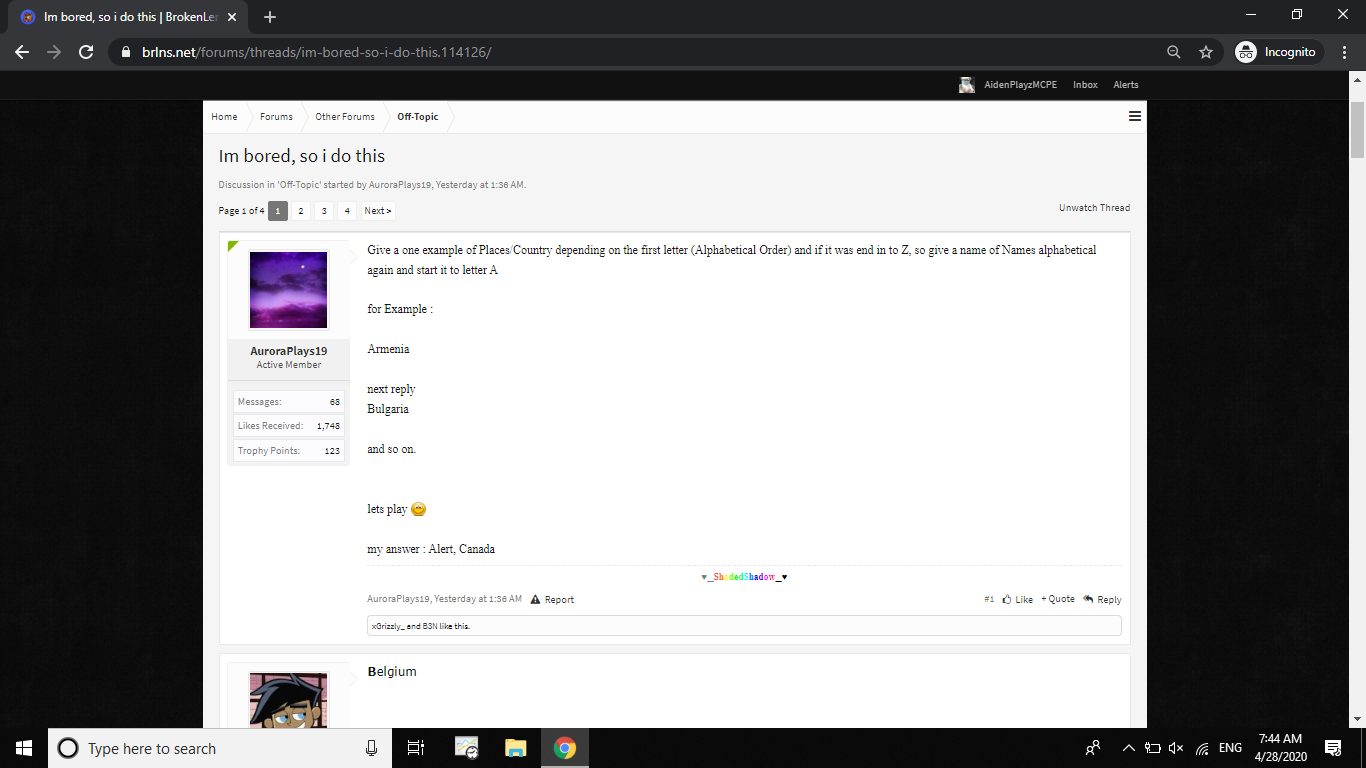Screen dimensions: 1366x768
Task: Open the new browser tab plus button
Action: (270, 17)
